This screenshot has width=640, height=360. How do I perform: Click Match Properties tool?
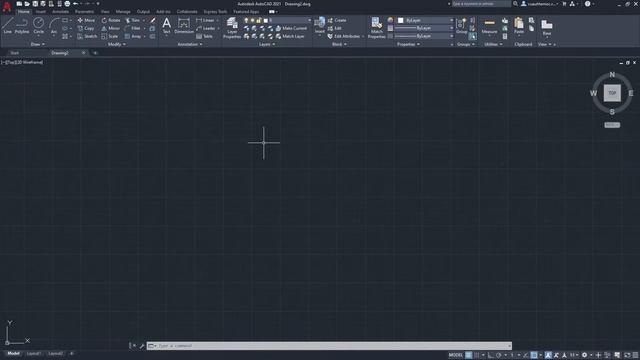click(376, 28)
